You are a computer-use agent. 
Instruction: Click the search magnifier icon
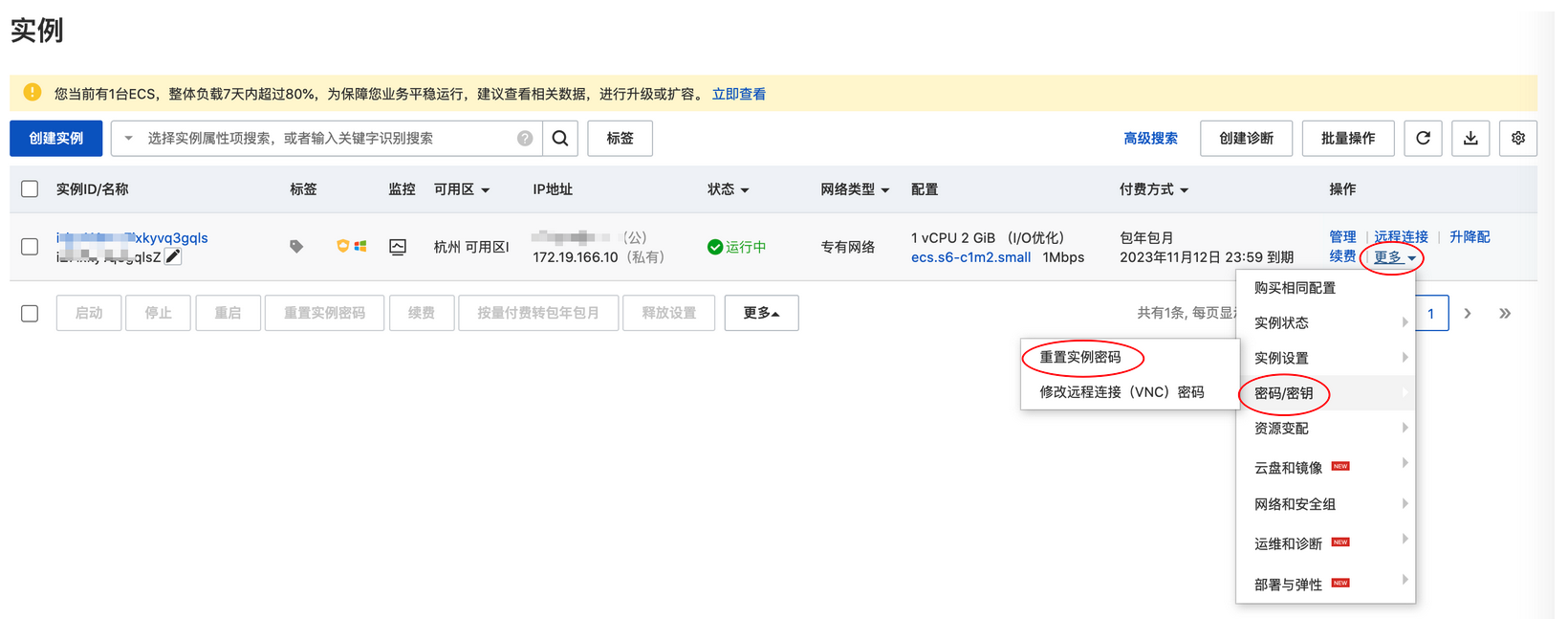click(x=560, y=139)
